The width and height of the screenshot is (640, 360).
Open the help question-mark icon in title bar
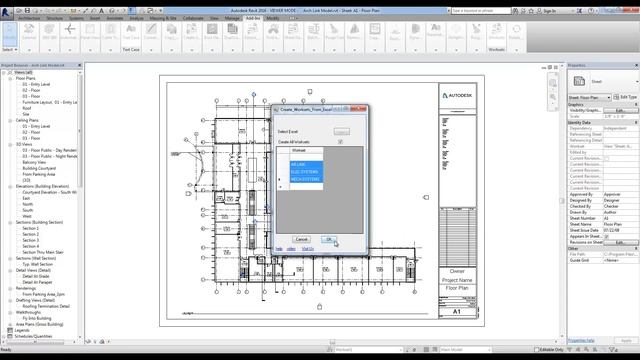[x=591, y=11]
